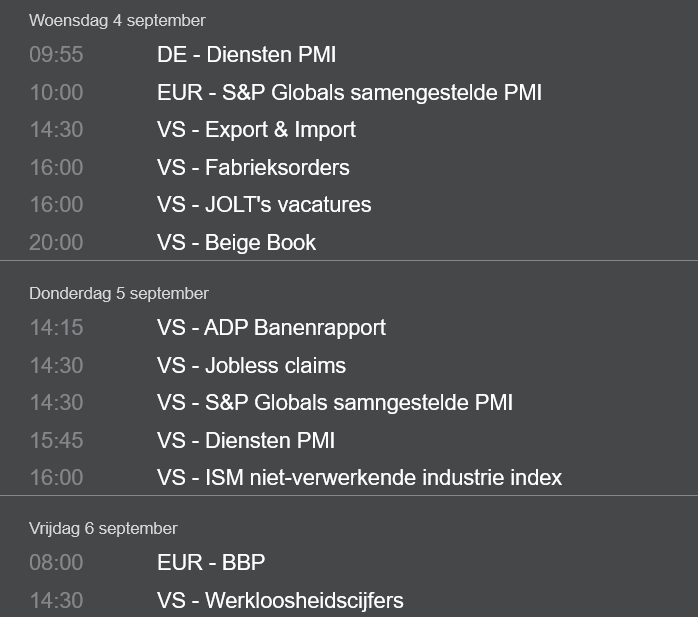Open the VS - Beige Book entry
The height and width of the screenshot is (617, 698).
[x=236, y=243]
